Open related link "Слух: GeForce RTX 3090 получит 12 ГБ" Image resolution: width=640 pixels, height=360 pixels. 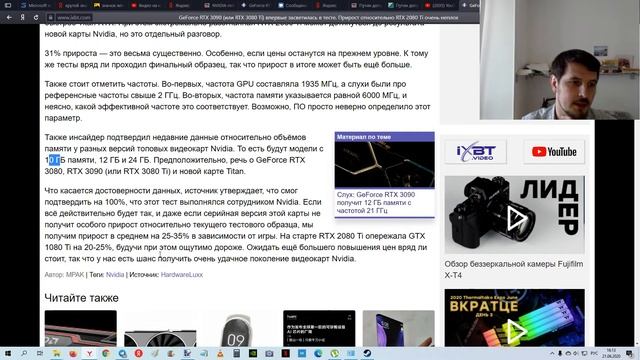point(376,202)
